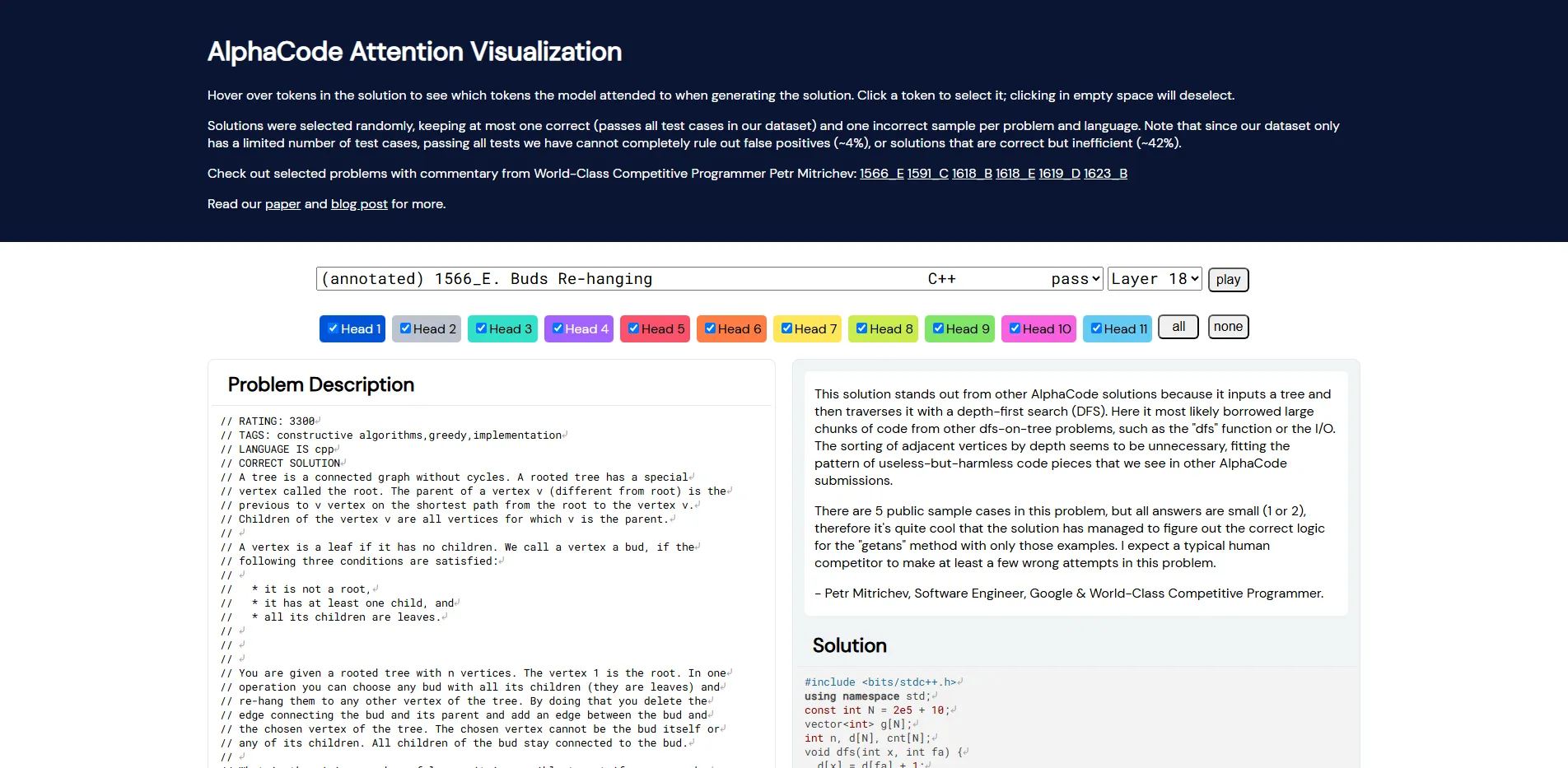1568x768 pixels.
Task: Open the 1591_C problem link
Action: point(927,173)
